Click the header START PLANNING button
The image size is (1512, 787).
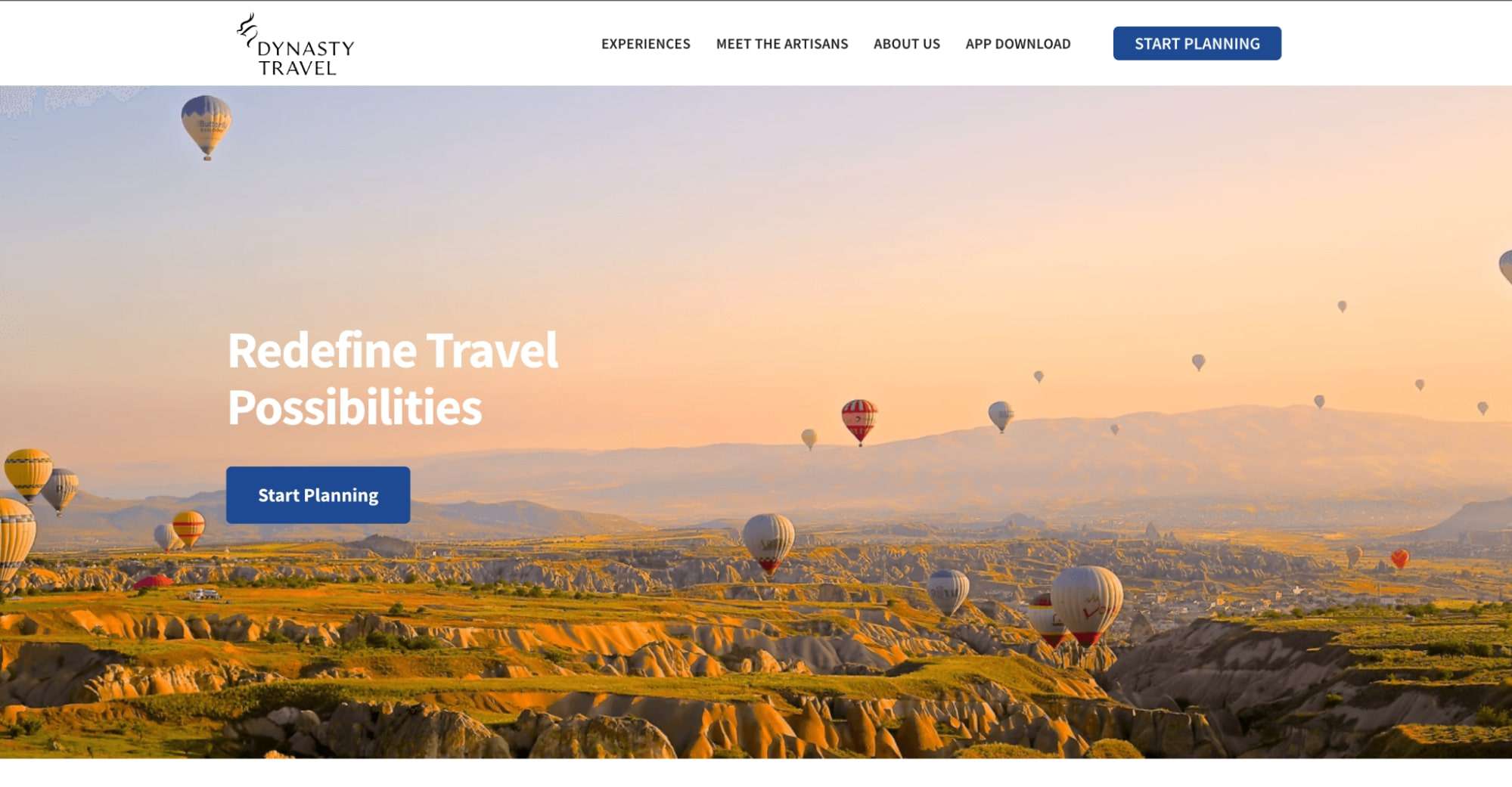tap(1197, 43)
